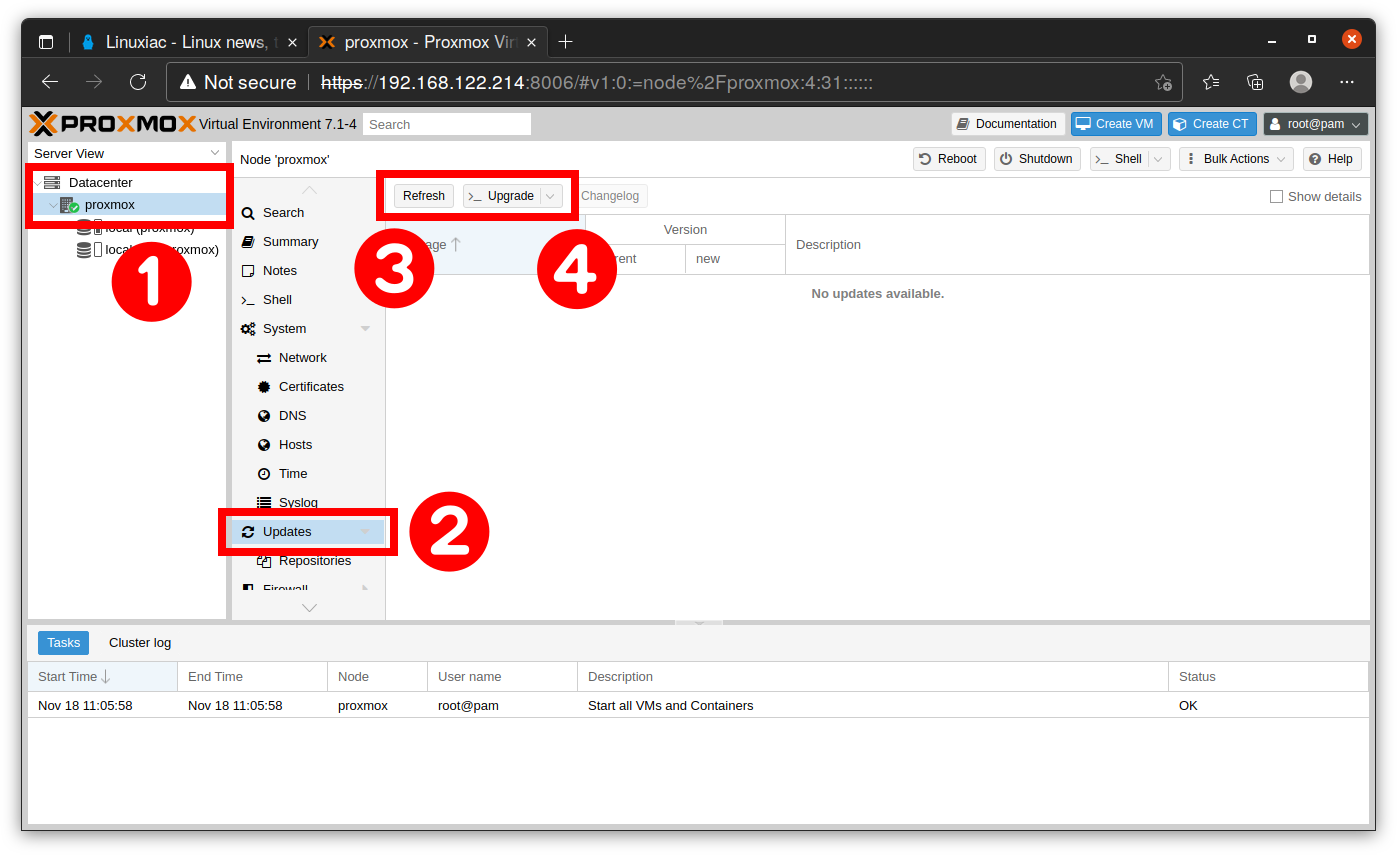
Task: Switch to the Cluster log tab
Action: 139,642
